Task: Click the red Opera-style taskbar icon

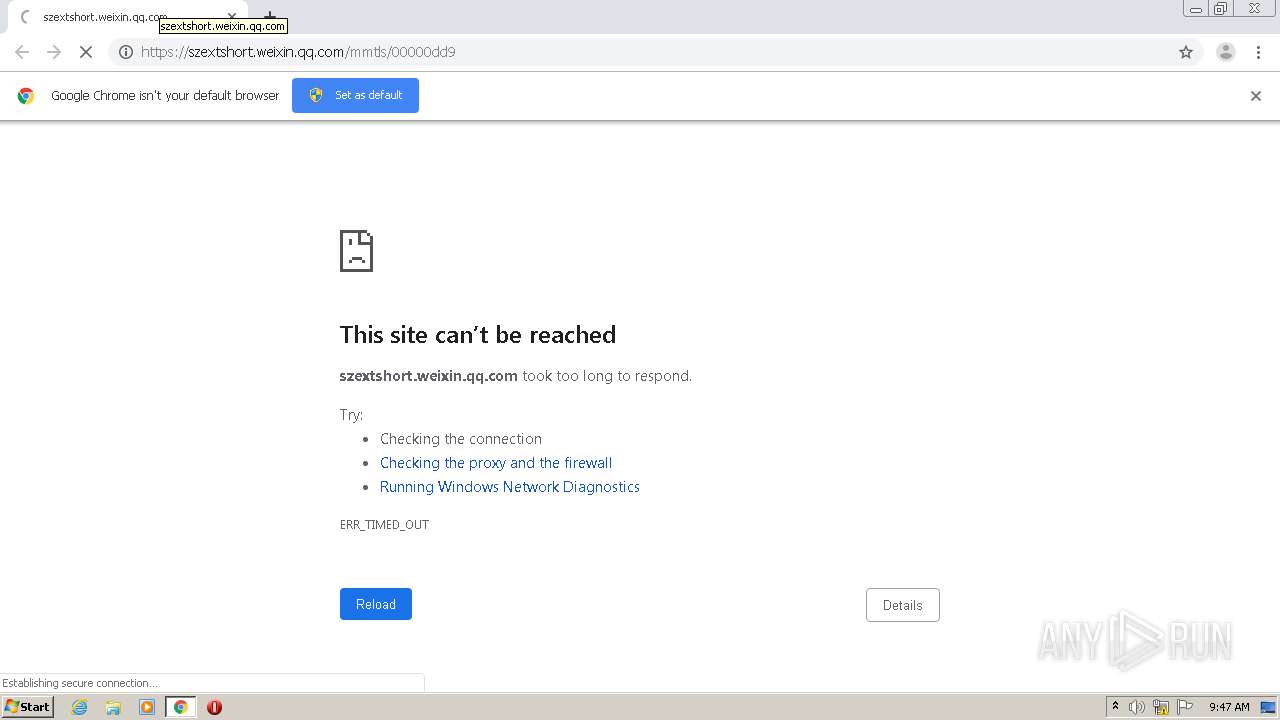Action: tap(214, 707)
